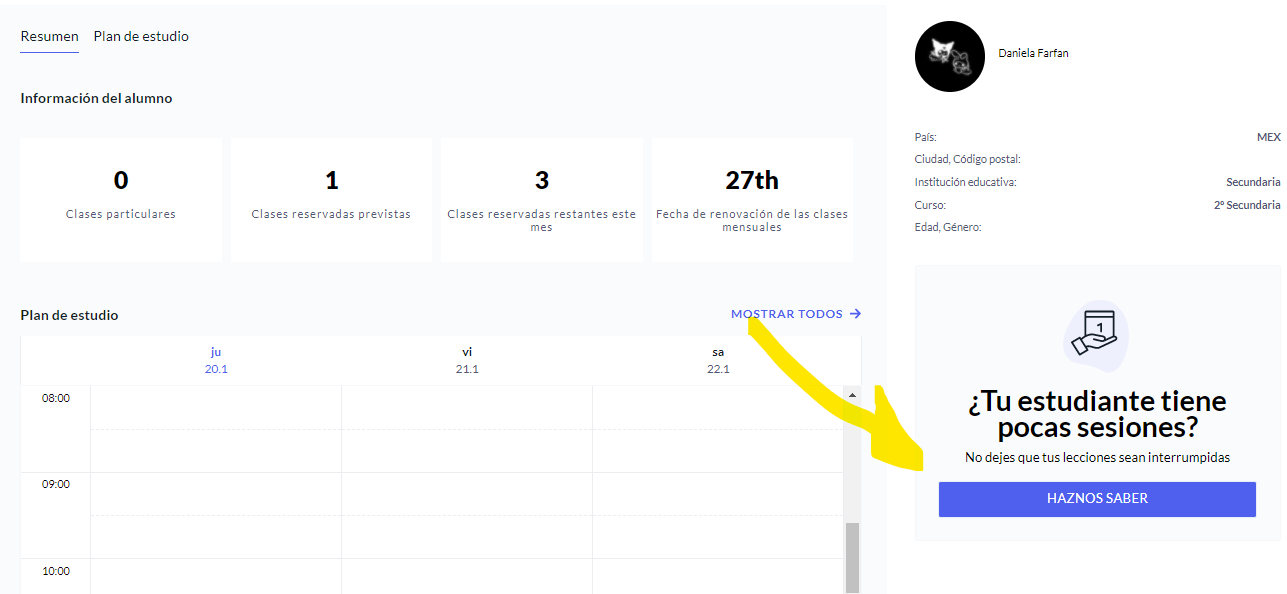Click the 09:00 slot on Friday
The width and height of the screenshot is (1287, 594).
click(467, 494)
